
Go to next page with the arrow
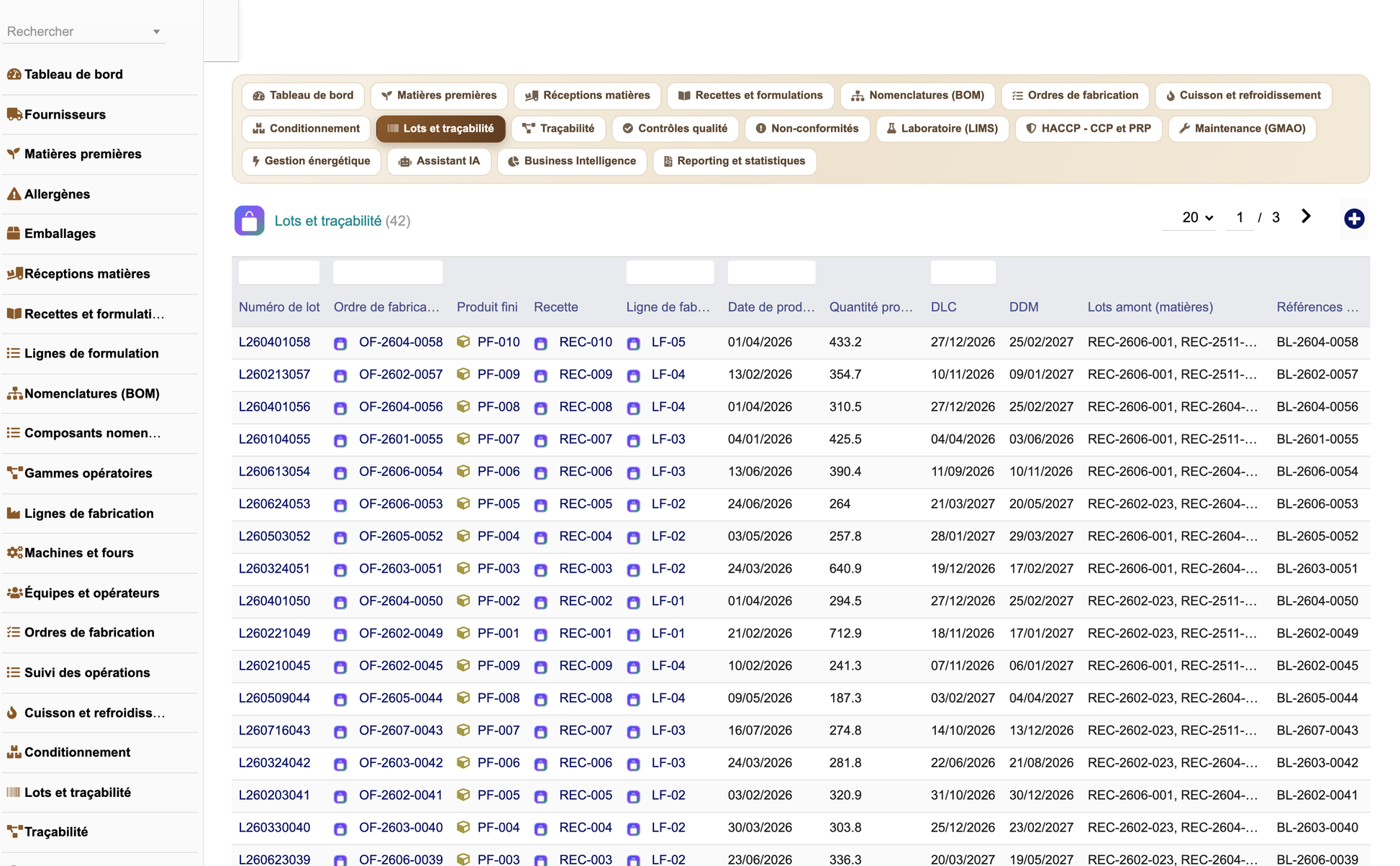(1306, 216)
